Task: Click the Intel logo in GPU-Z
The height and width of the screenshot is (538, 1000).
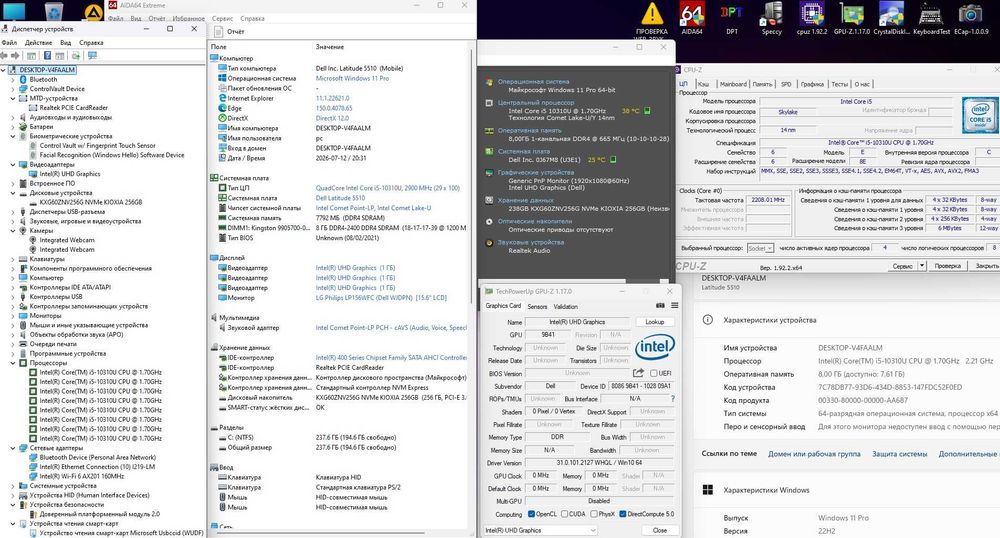Action: (x=655, y=347)
